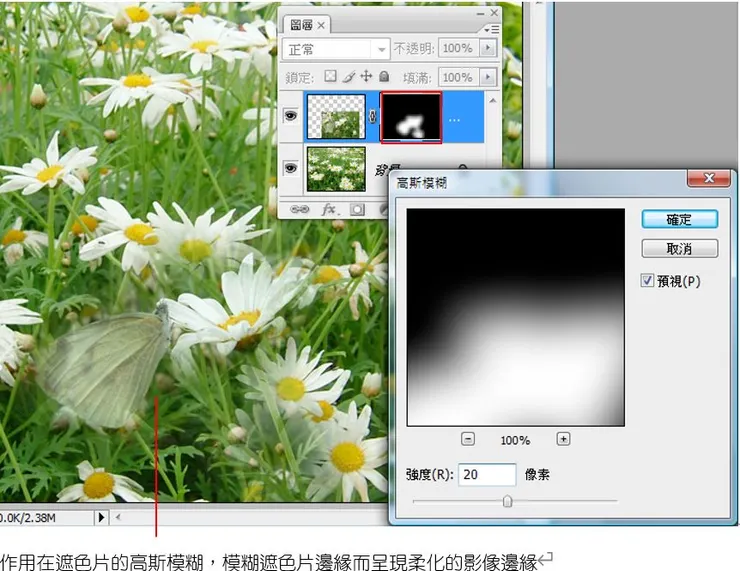Hide the 背景 layer via eye icon
The width and height of the screenshot is (740, 571).
tap(291, 168)
